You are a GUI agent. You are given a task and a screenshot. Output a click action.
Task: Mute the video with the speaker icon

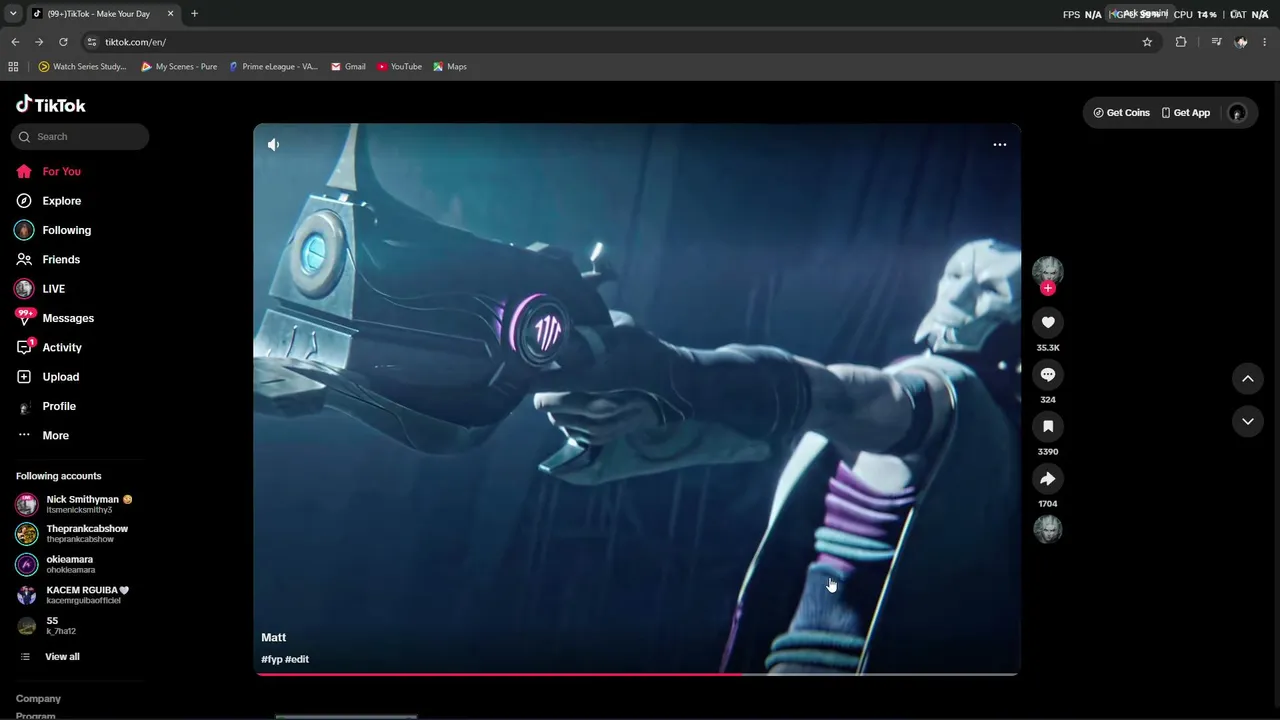pos(273,145)
